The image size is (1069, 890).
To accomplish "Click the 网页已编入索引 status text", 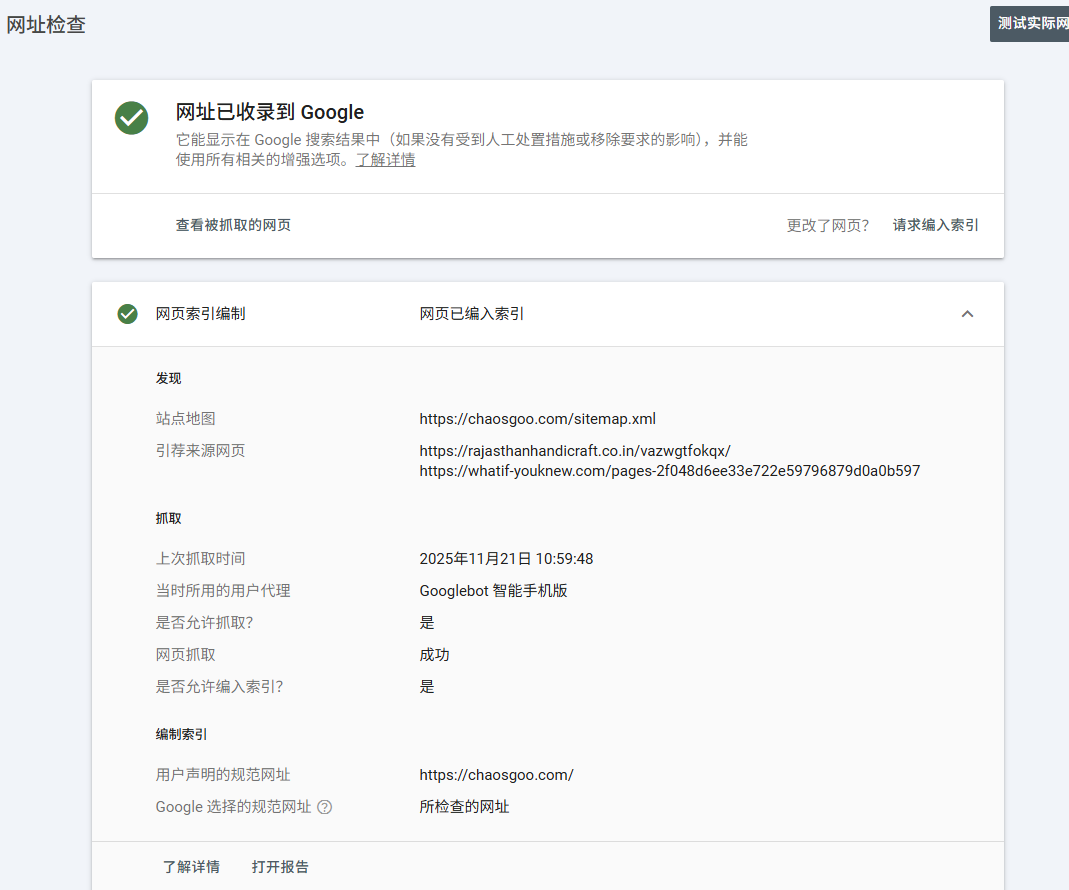I will coord(471,314).
